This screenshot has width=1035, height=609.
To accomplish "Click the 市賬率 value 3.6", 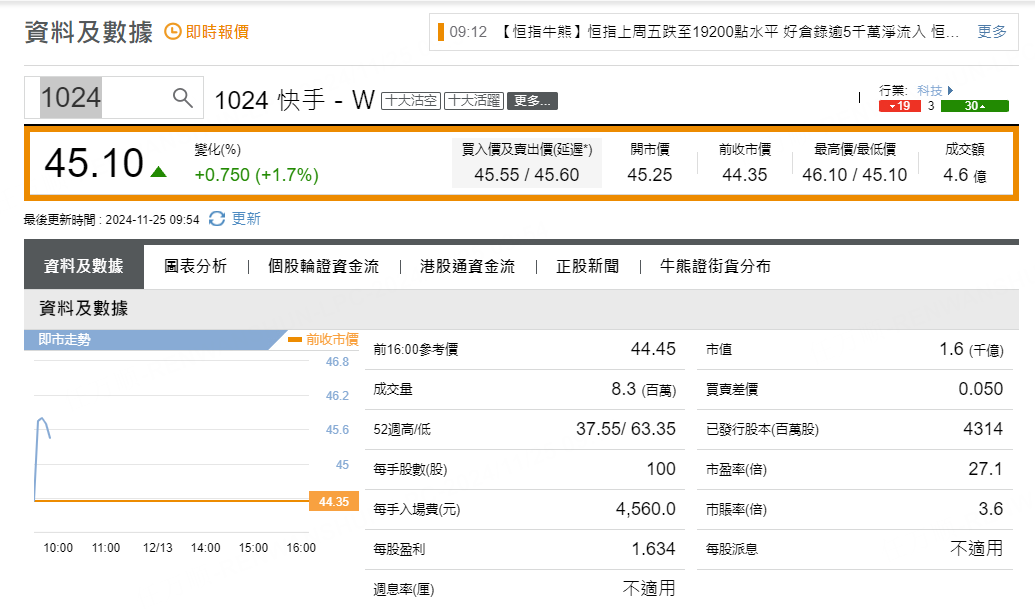I will pos(991,509).
